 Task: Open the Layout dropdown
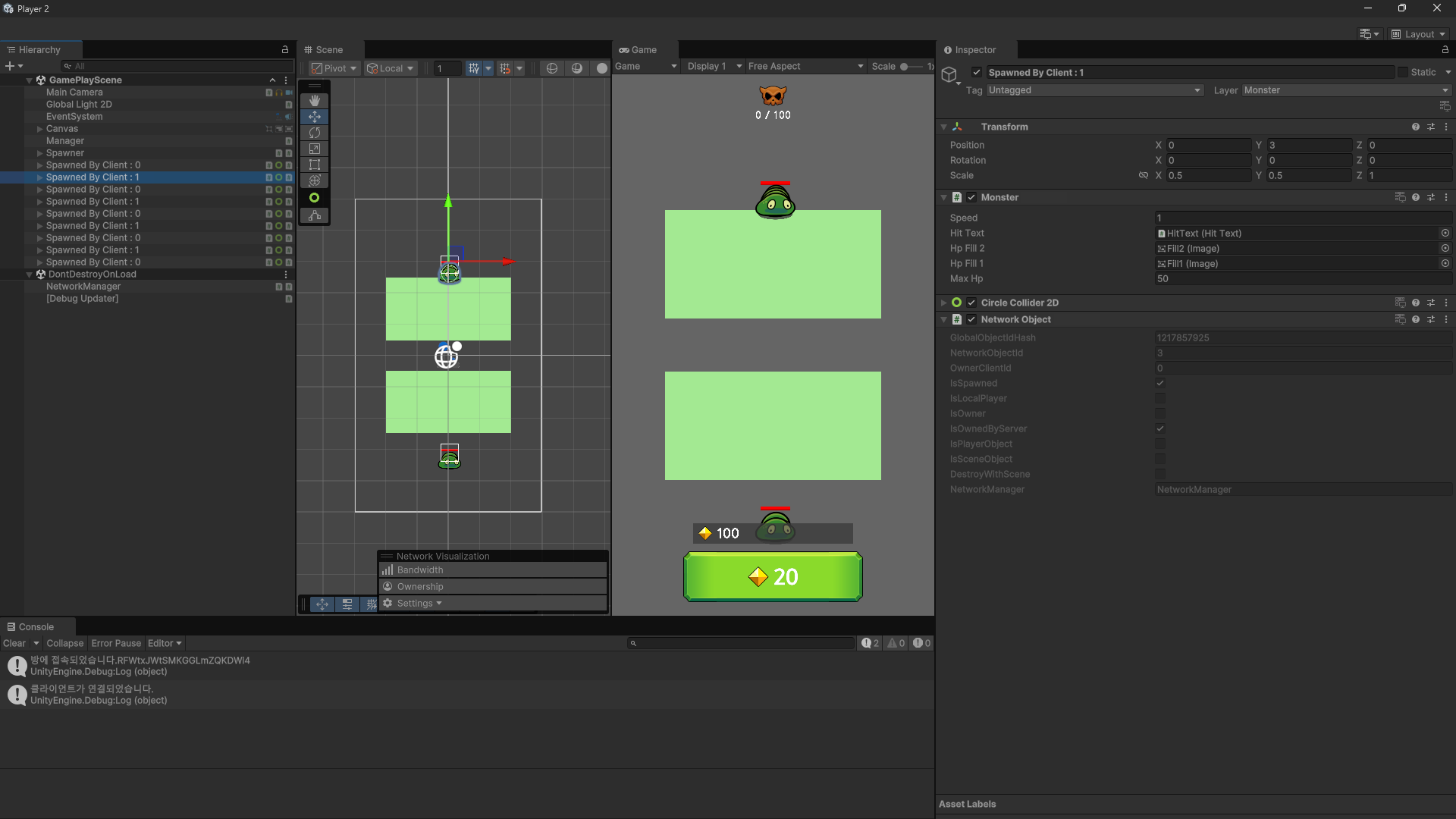click(1419, 34)
